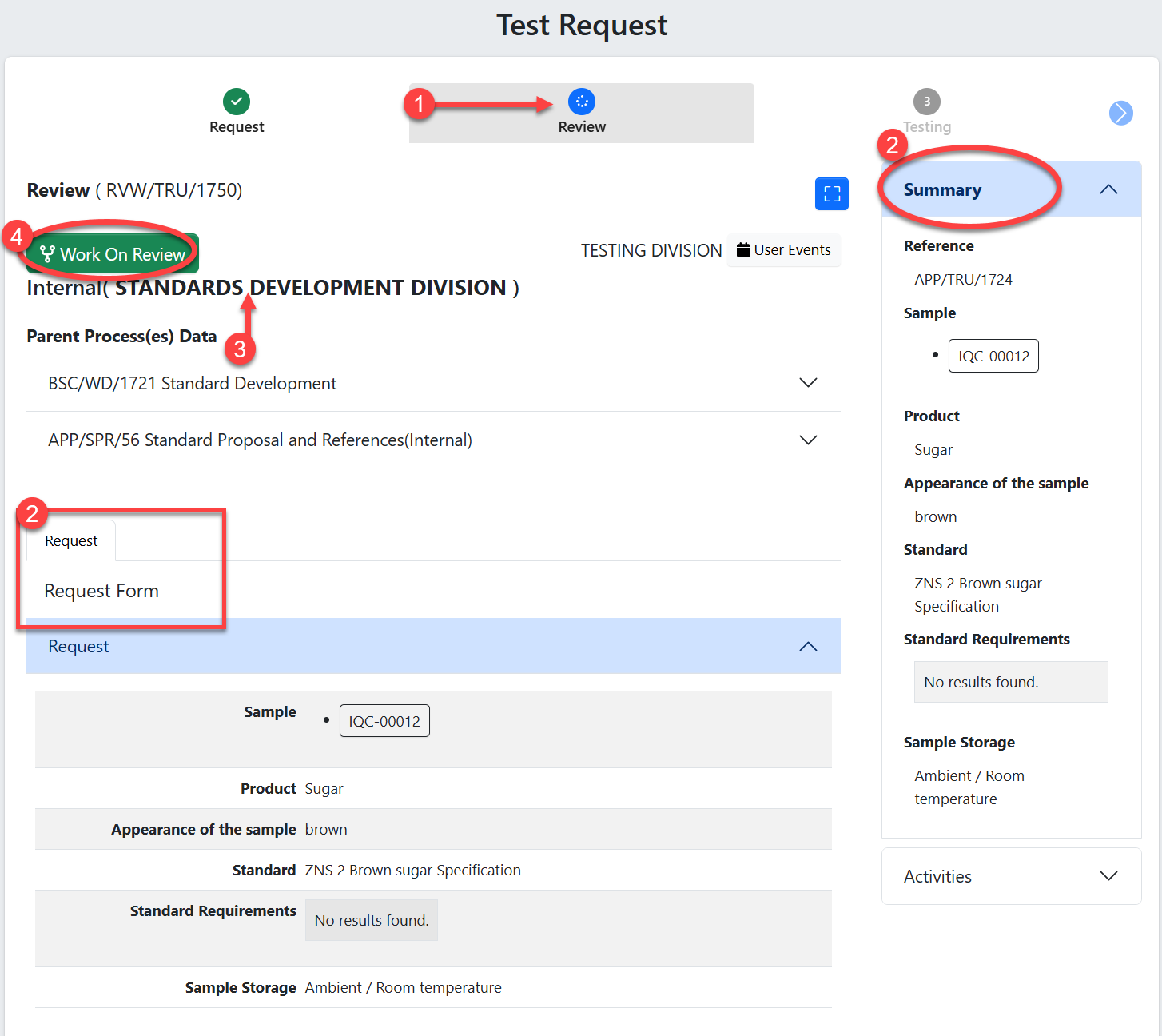This screenshot has height=1036, width=1162.
Task: Click the blue fullscreen expand icon
Action: tap(831, 193)
